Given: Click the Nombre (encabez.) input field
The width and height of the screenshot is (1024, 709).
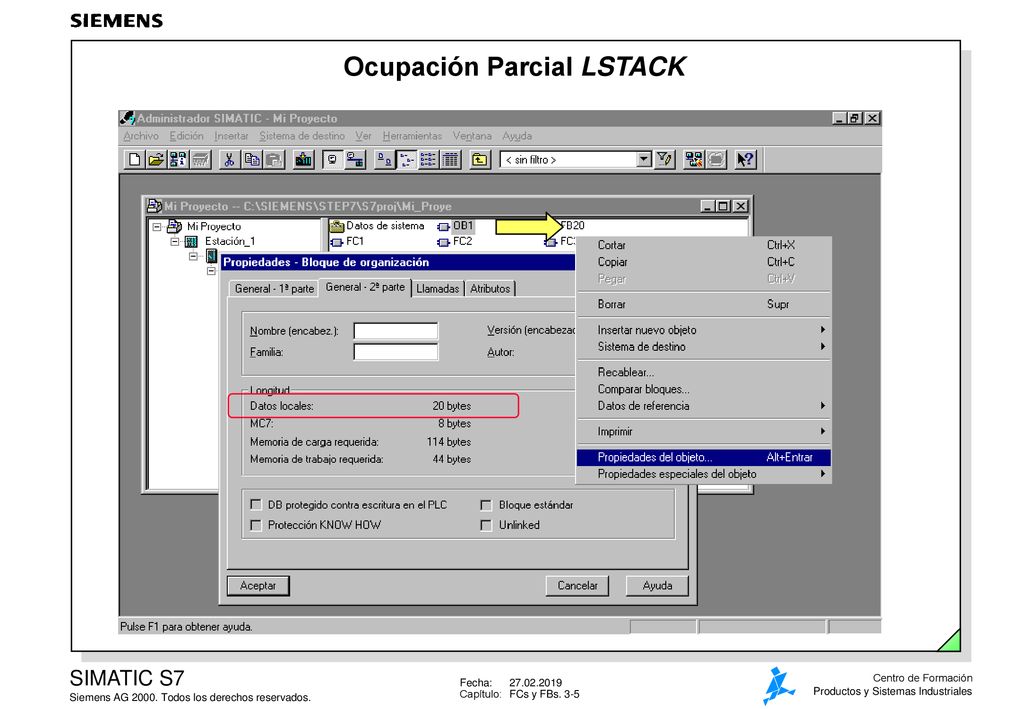Looking at the screenshot, I should [396, 331].
